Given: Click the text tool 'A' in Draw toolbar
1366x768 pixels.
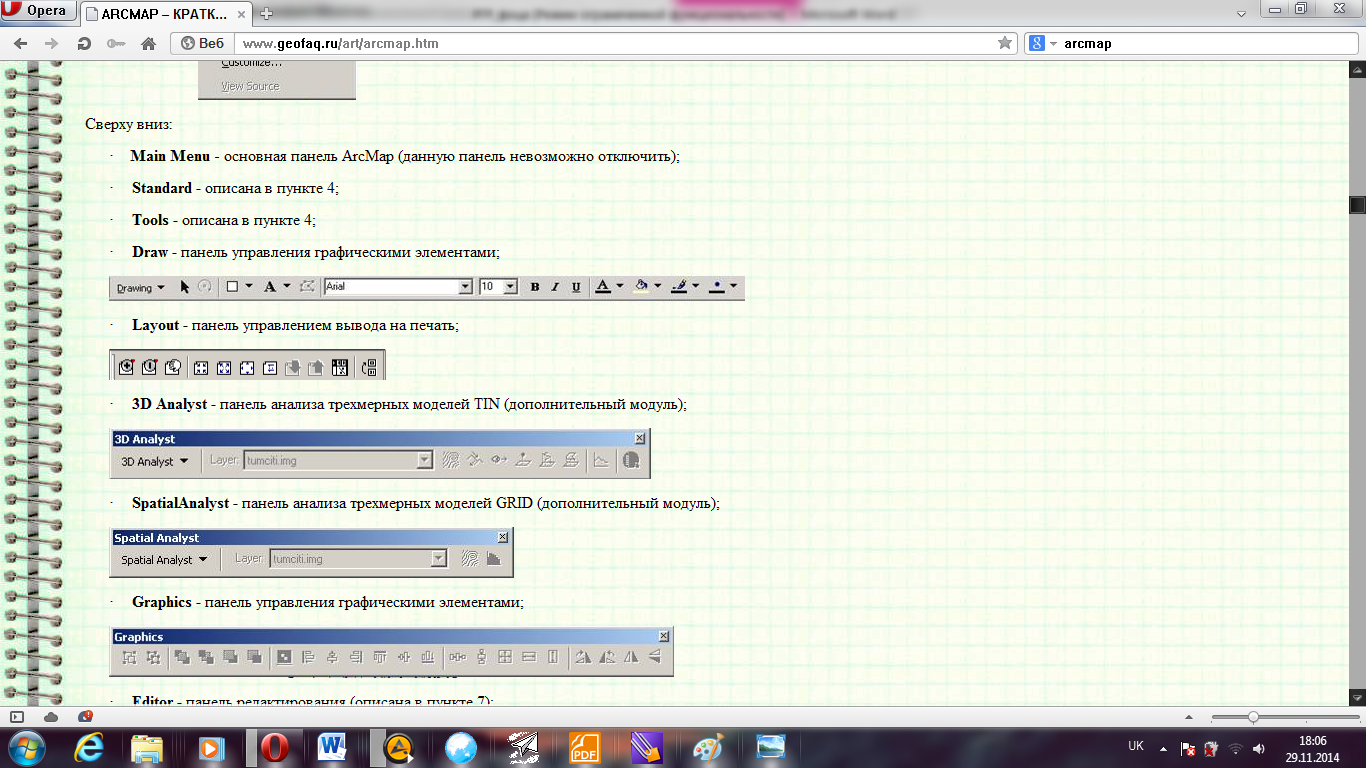Looking at the screenshot, I should (269, 287).
